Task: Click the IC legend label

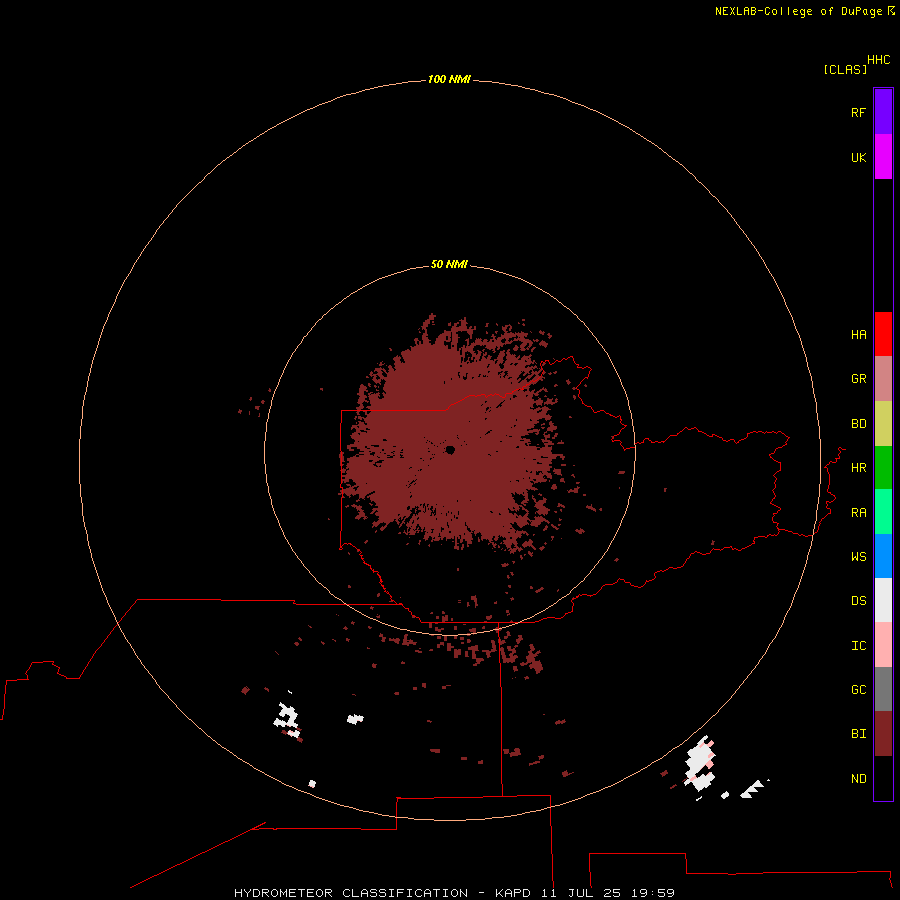Action: (858, 646)
